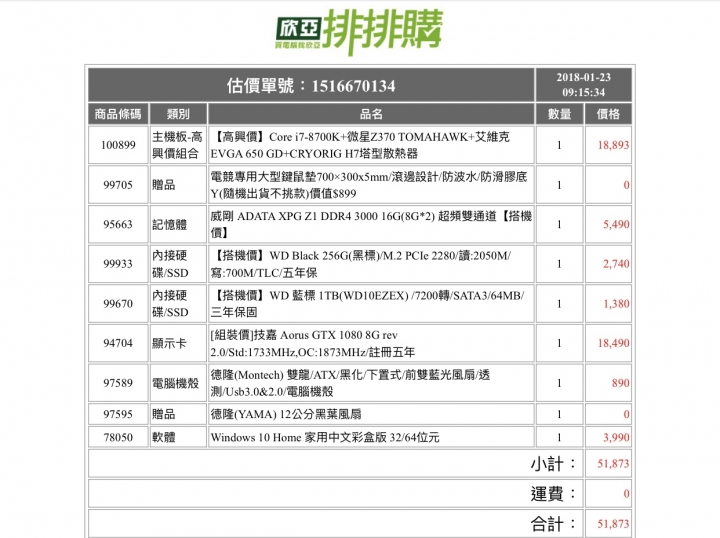This screenshot has width=720, height=538.
Task: Click 內接硬碟/SSD category in row 99933
Action: click(x=170, y=264)
